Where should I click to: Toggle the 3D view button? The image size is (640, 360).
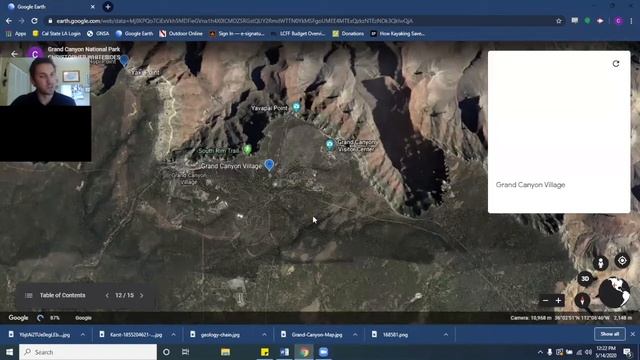(585, 279)
